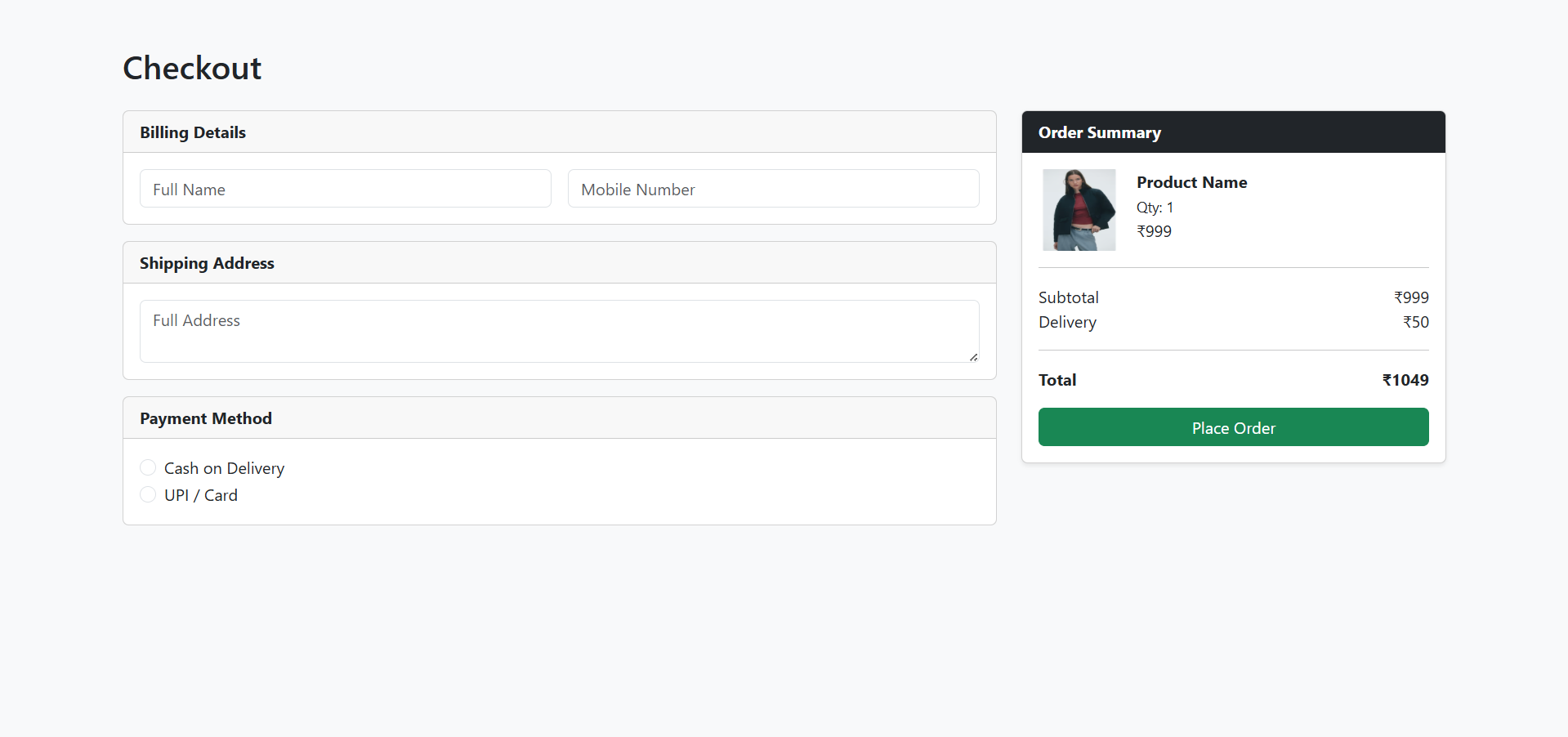Click the Product Name title

(x=1191, y=182)
